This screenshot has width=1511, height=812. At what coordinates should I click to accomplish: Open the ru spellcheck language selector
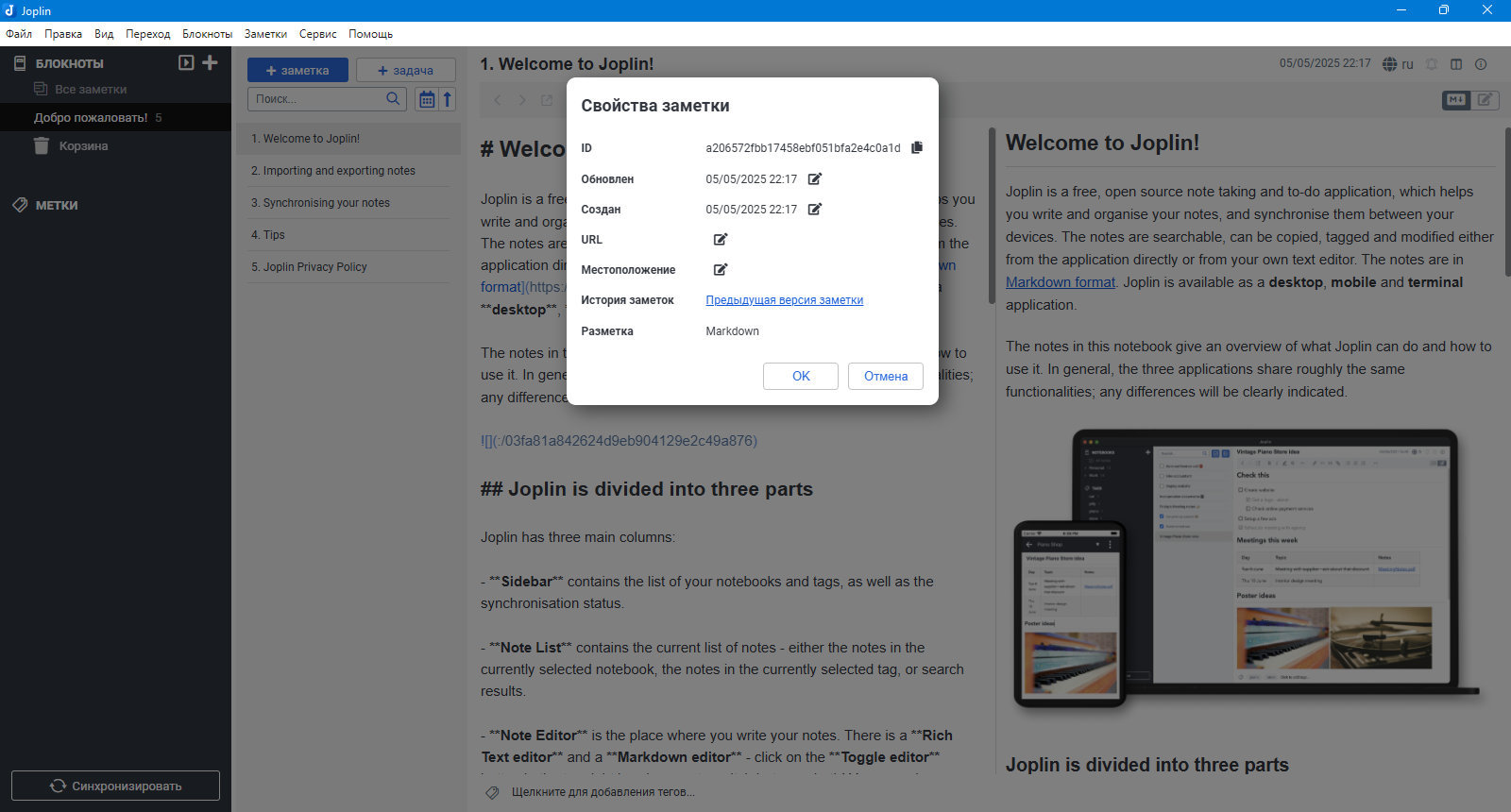pos(1398,64)
